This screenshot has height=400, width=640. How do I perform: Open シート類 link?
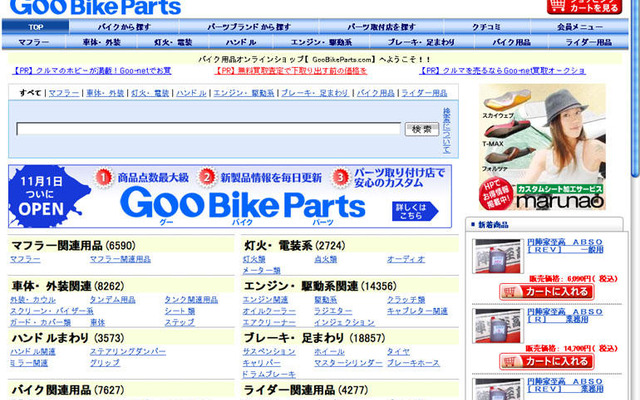(x=180, y=311)
